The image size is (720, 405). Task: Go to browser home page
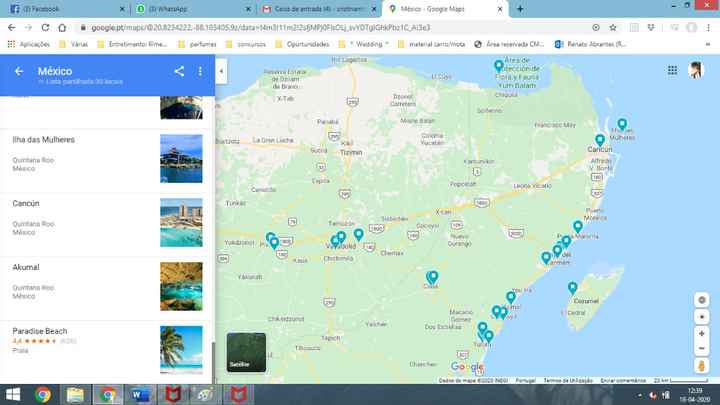click(62, 28)
